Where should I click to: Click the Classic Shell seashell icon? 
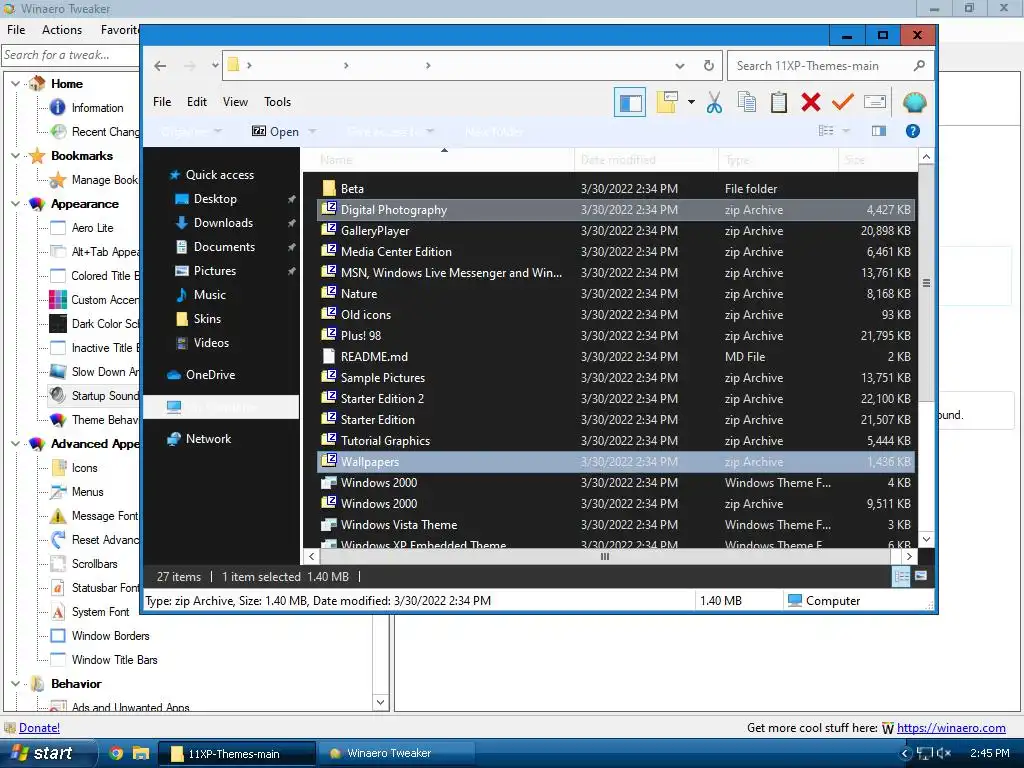[914, 103]
